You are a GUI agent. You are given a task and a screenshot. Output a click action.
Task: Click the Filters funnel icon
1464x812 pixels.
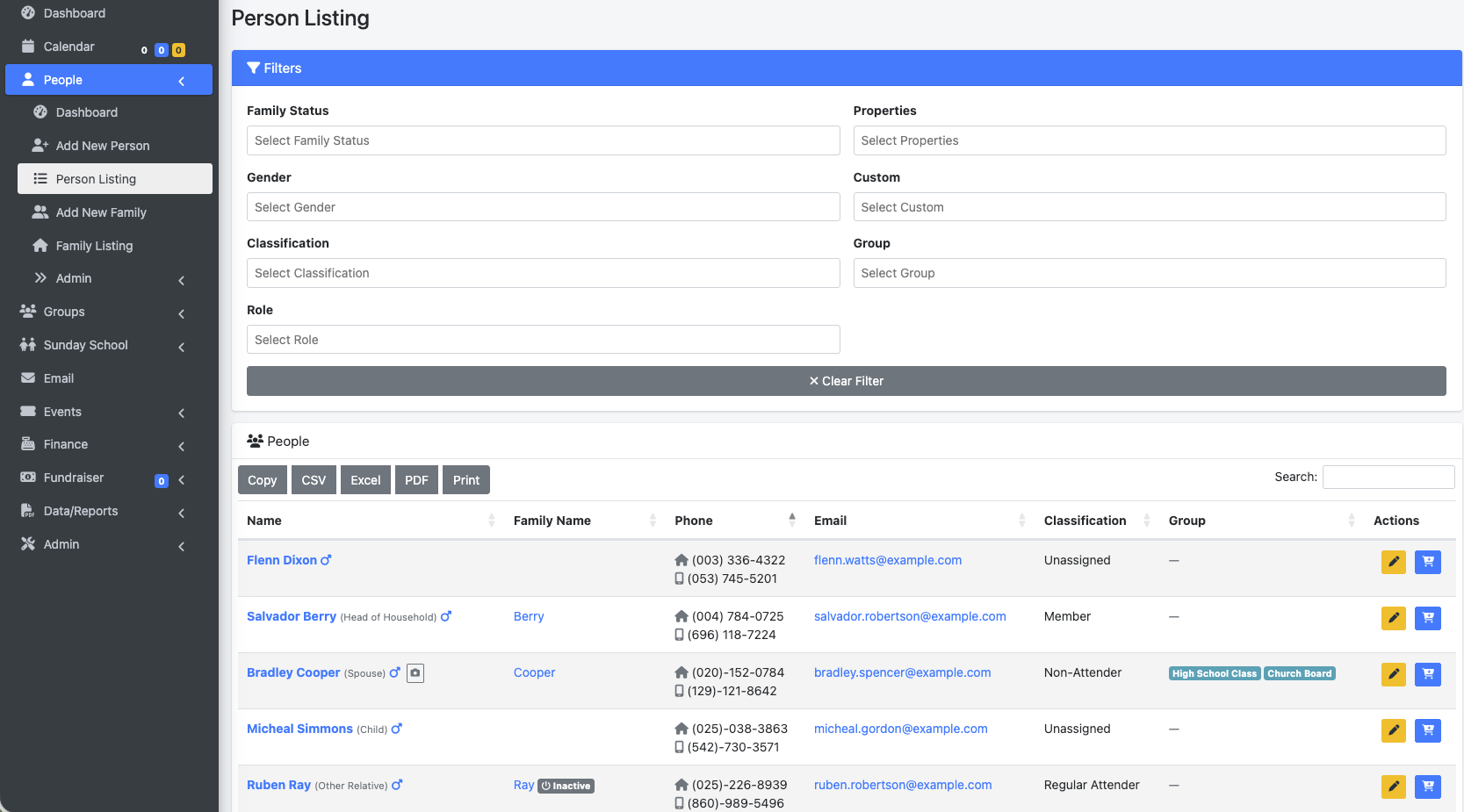[x=254, y=68]
